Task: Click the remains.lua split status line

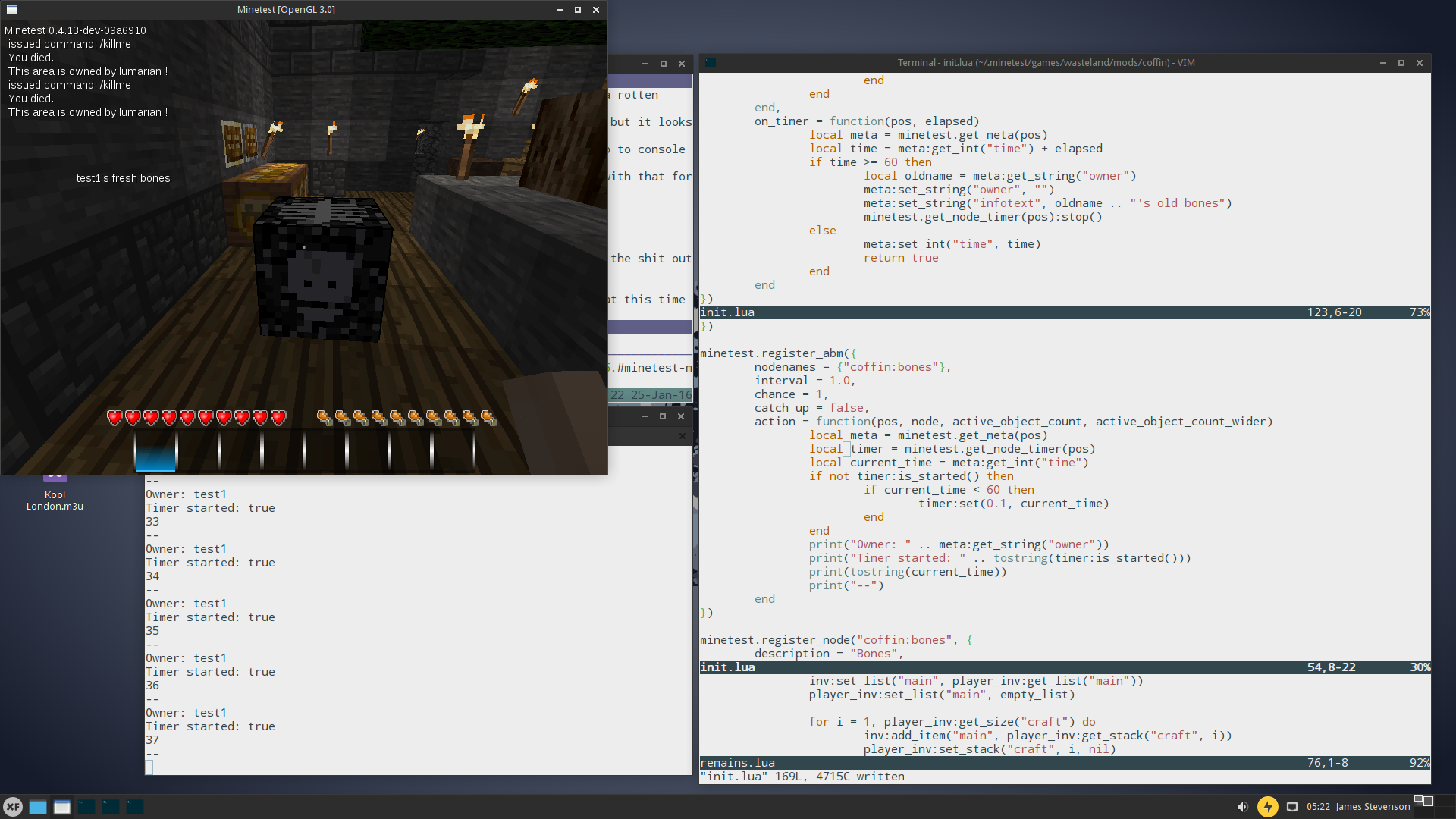Action: [x=1062, y=763]
